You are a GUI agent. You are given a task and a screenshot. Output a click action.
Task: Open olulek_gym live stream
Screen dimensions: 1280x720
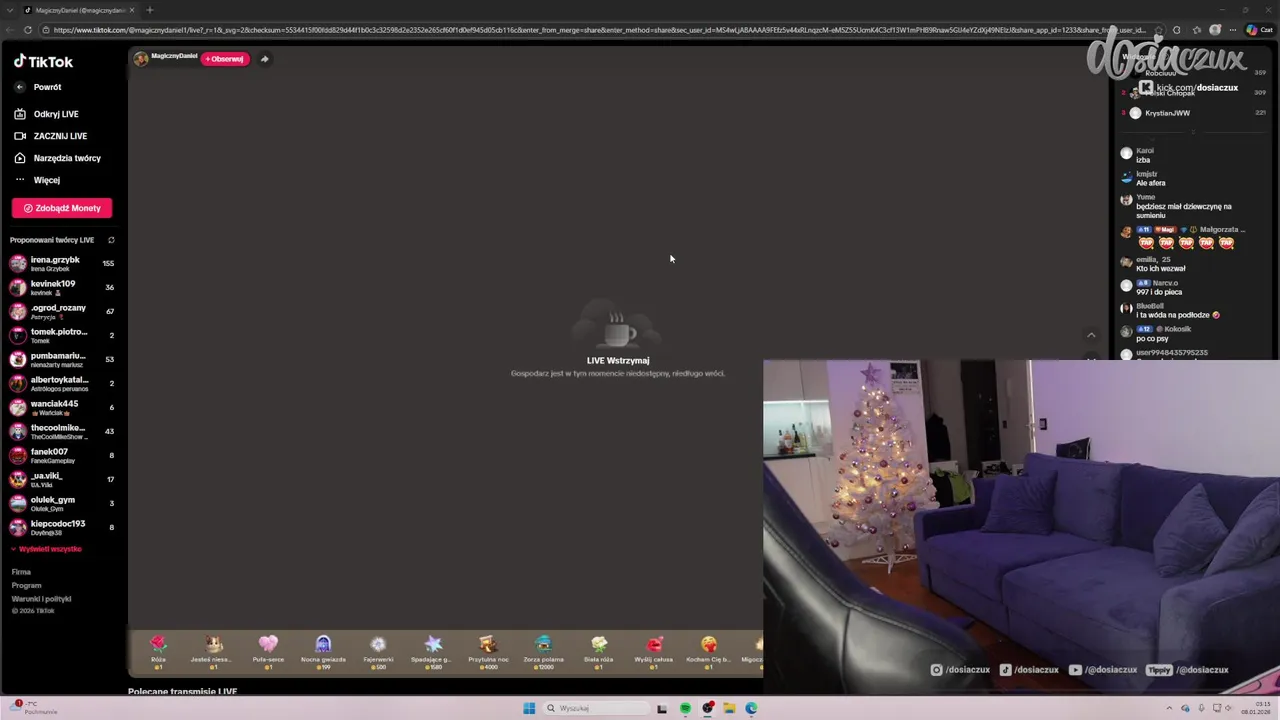[x=62, y=504]
